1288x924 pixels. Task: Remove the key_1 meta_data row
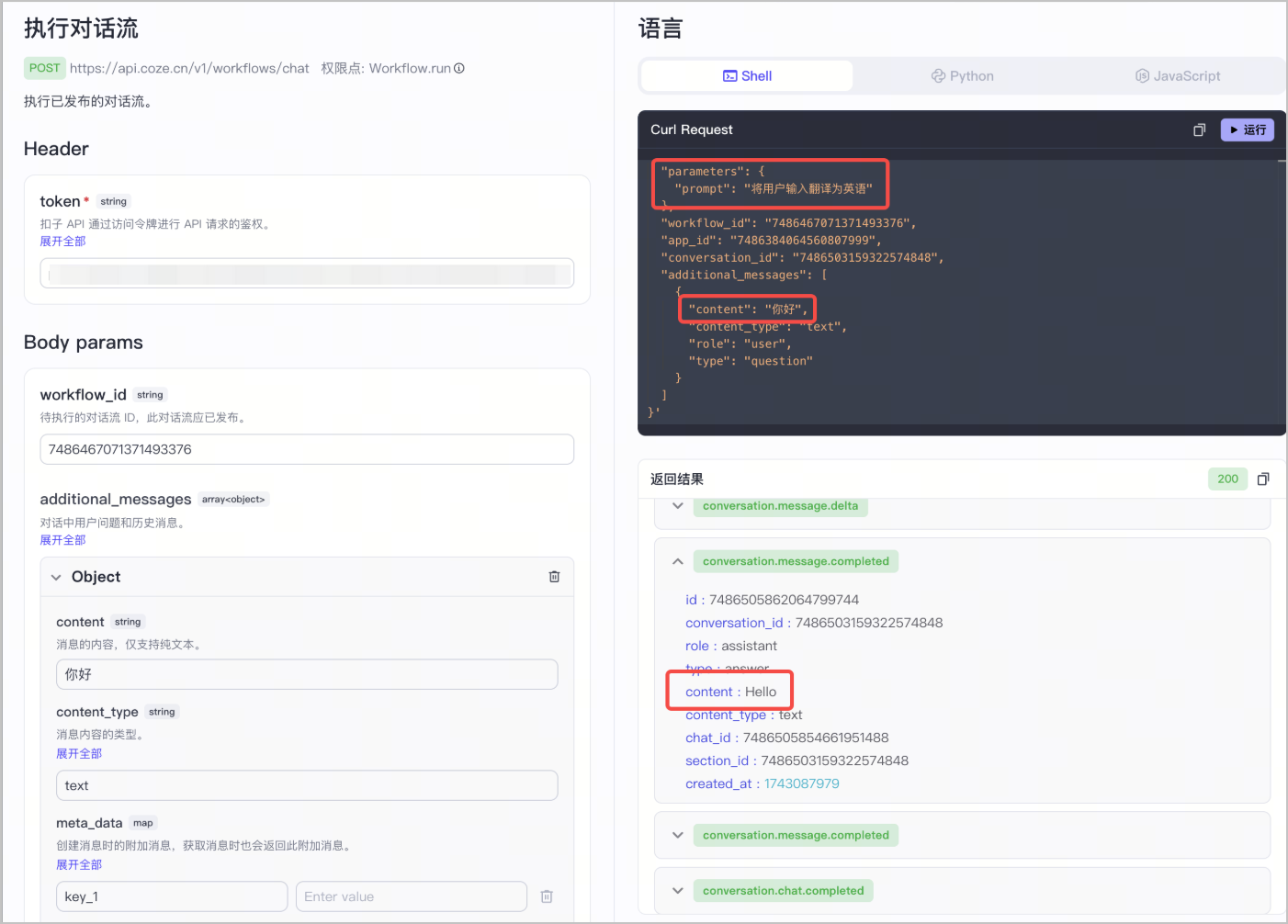[547, 896]
